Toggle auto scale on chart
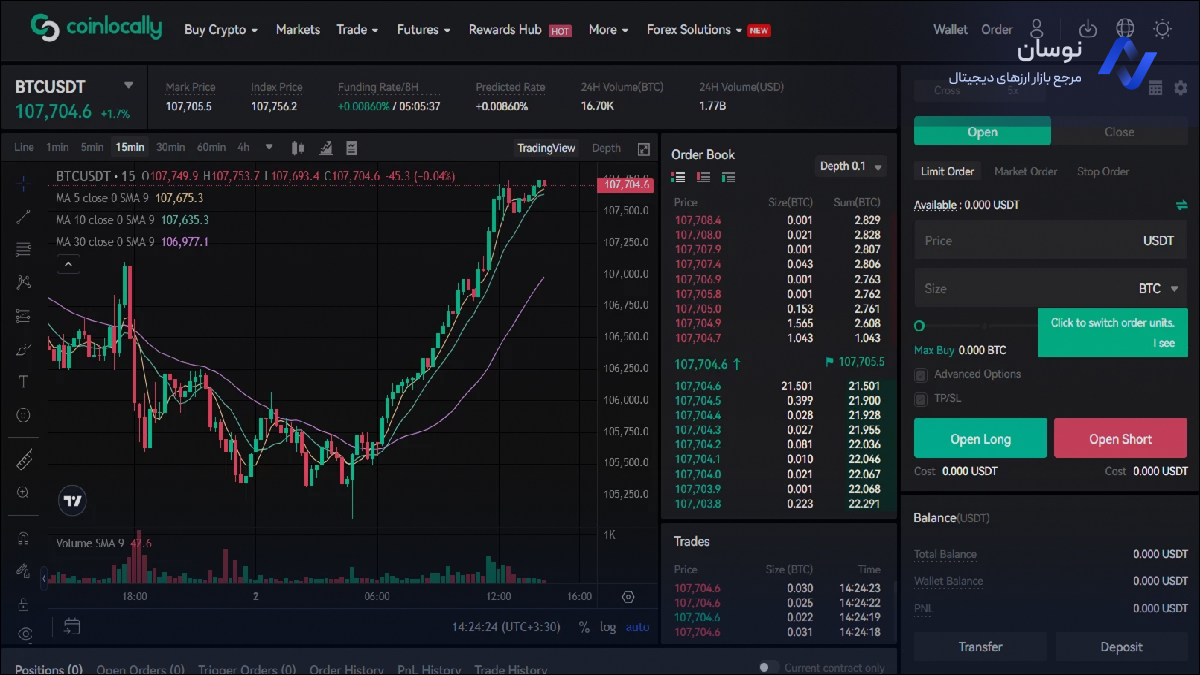1200x675 pixels. tap(637, 627)
